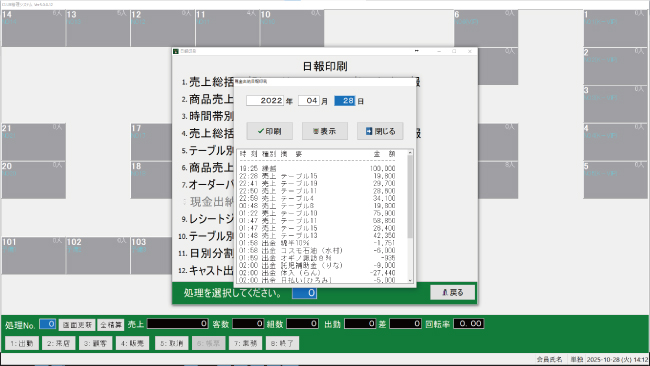The height and width of the screenshot is (366, 650).
Task: Choose menu item 11 日別分割
Action: (x=206, y=253)
